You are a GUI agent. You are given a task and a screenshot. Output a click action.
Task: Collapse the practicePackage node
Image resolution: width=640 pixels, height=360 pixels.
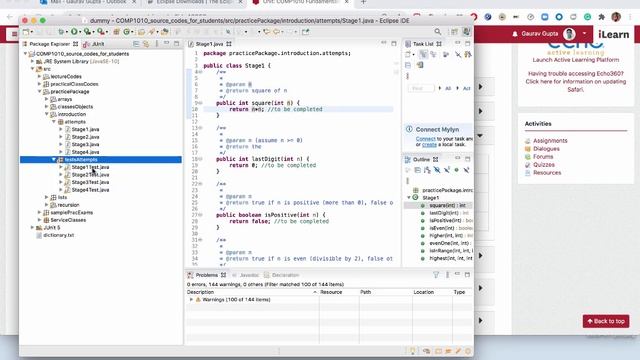[x=40, y=91]
